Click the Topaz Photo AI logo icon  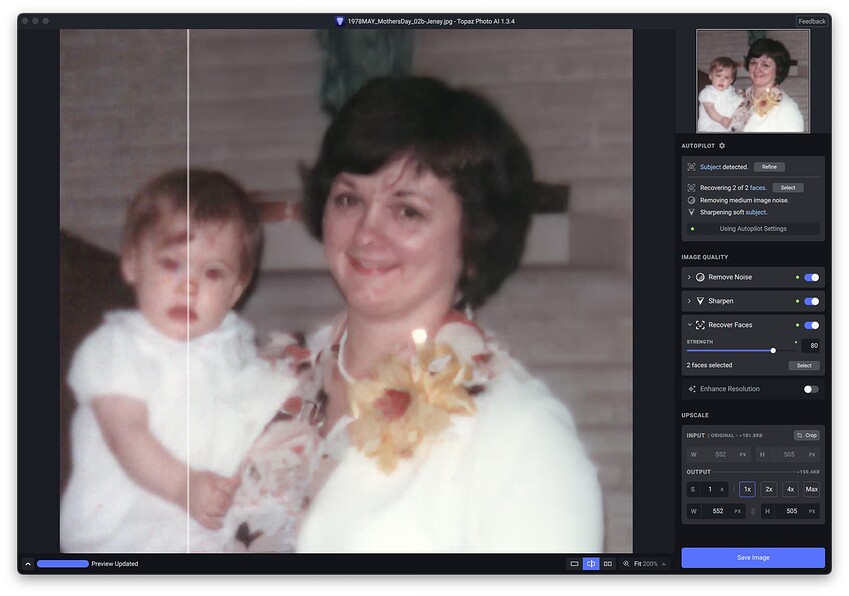pos(339,21)
